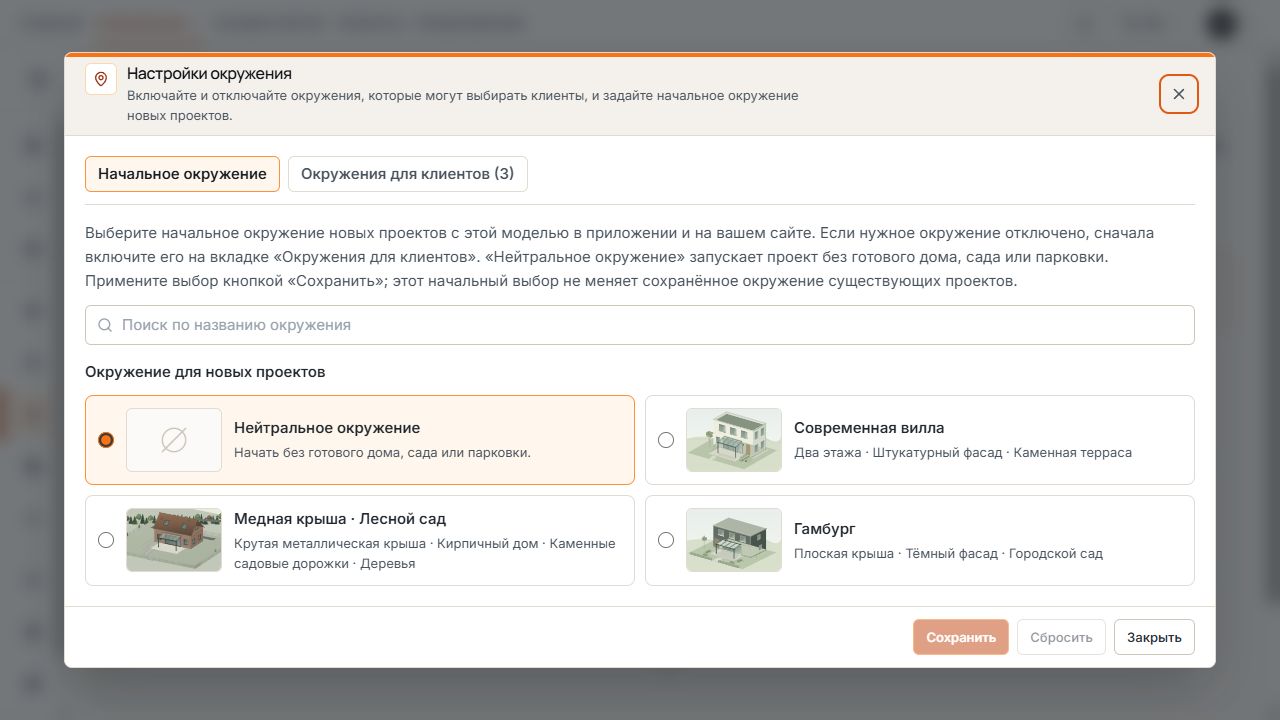
Task: Click the Современная вилла house thumbnail
Action: 734,440
